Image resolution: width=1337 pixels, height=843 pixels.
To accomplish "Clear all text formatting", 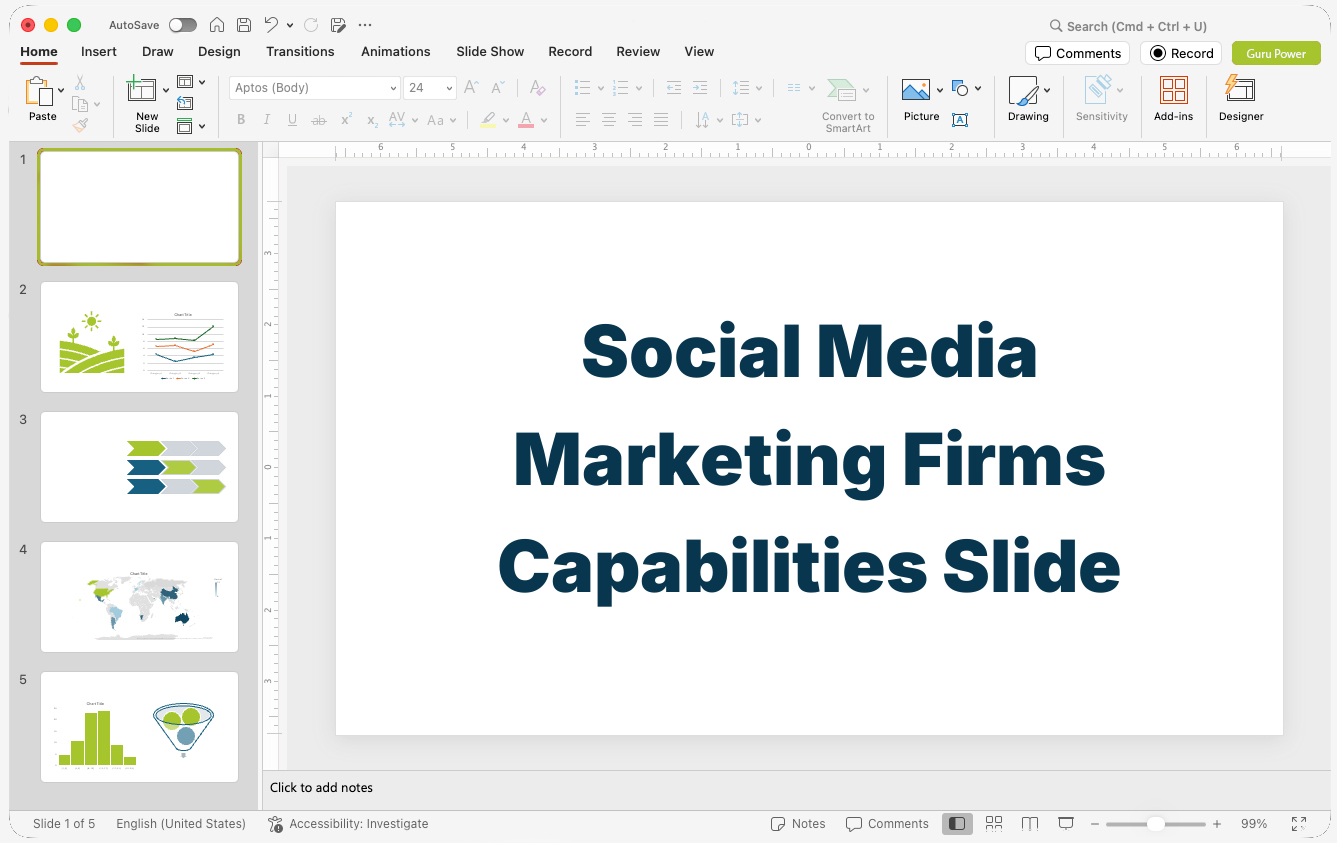I will coord(538,88).
